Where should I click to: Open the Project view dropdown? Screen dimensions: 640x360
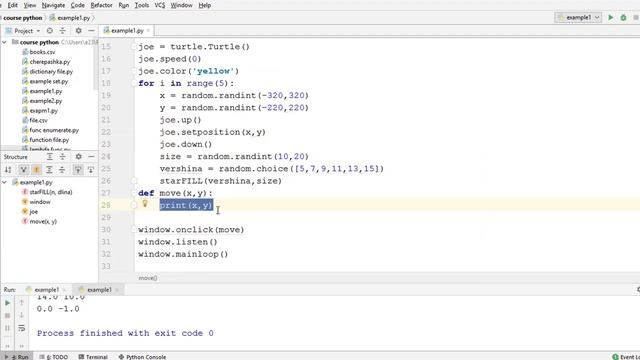click(24, 31)
